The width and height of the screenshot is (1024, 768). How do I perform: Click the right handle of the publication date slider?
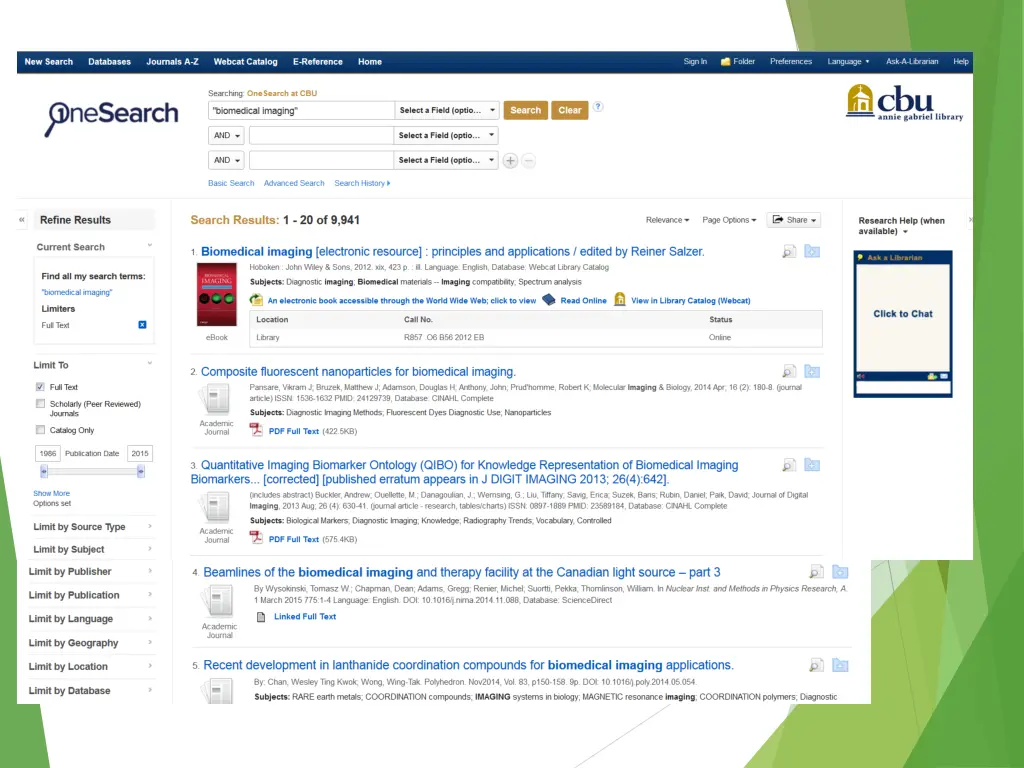[x=140, y=471]
